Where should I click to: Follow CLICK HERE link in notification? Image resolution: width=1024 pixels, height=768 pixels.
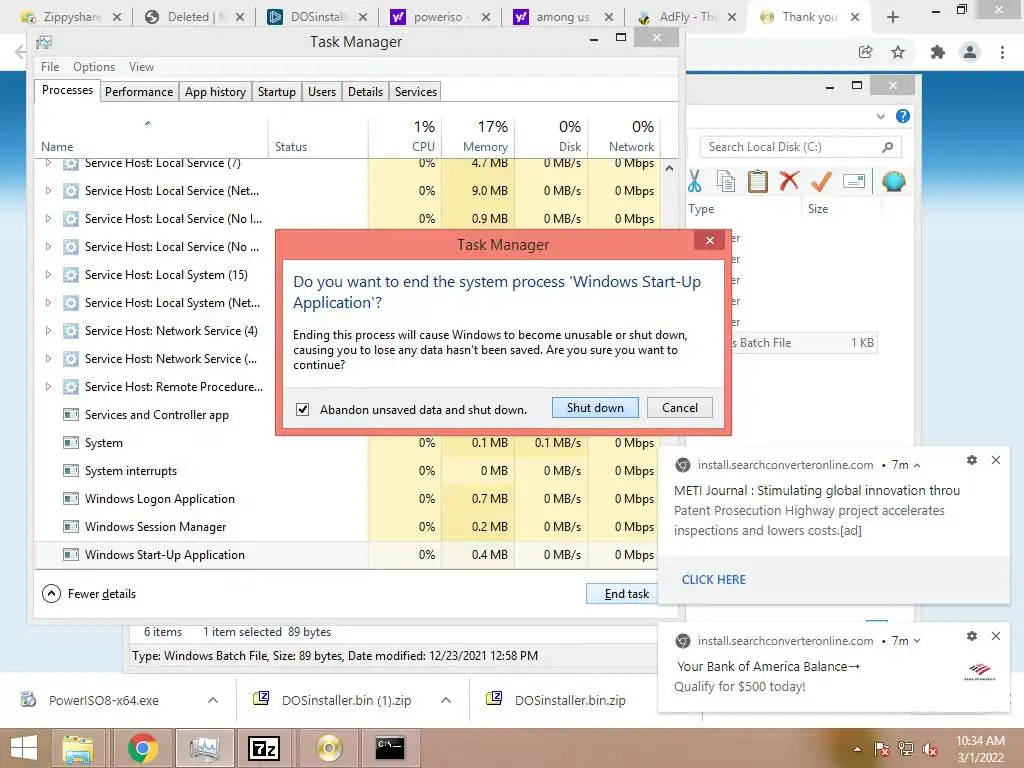714,579
